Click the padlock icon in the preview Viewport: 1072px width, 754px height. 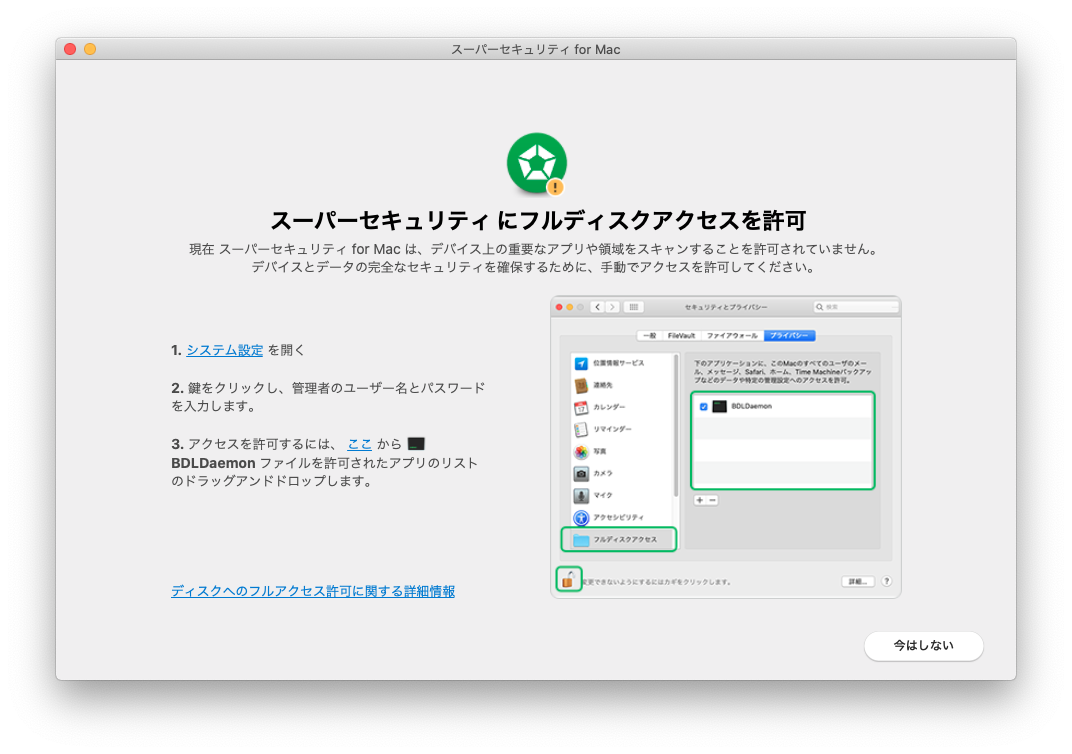pos(568,579)
